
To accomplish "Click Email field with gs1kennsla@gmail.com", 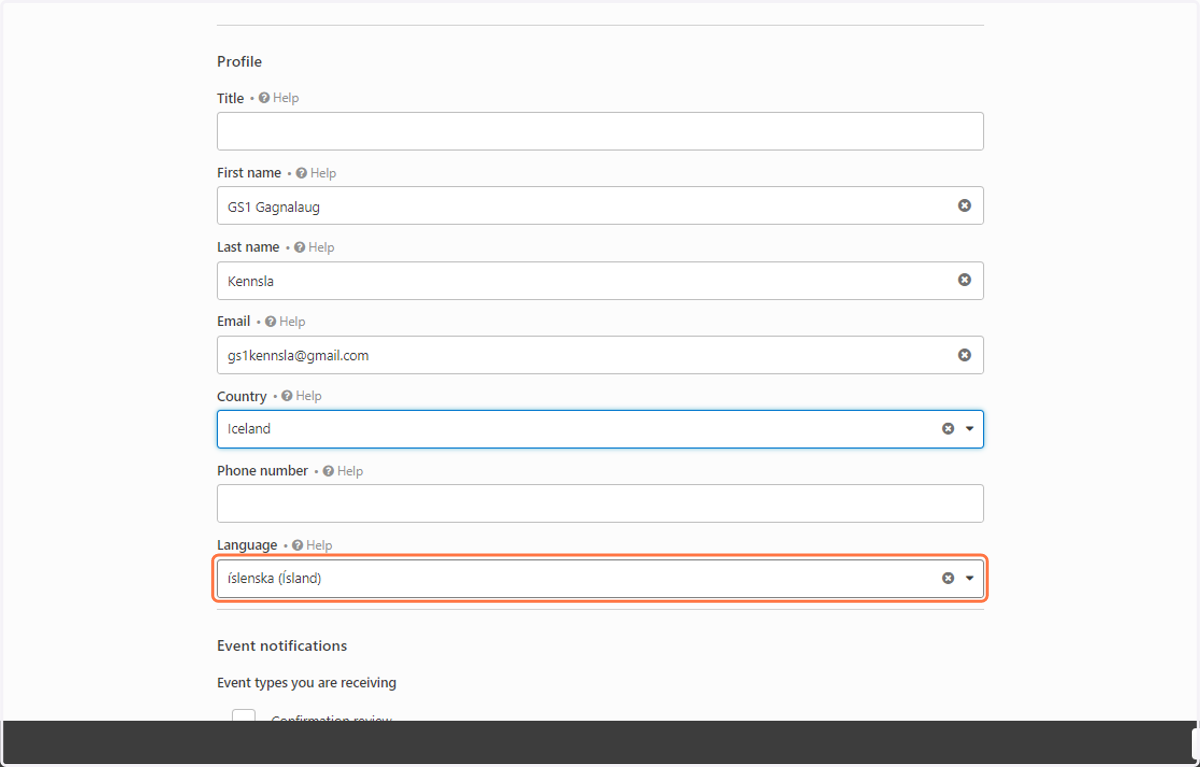I will click(600, 355).
